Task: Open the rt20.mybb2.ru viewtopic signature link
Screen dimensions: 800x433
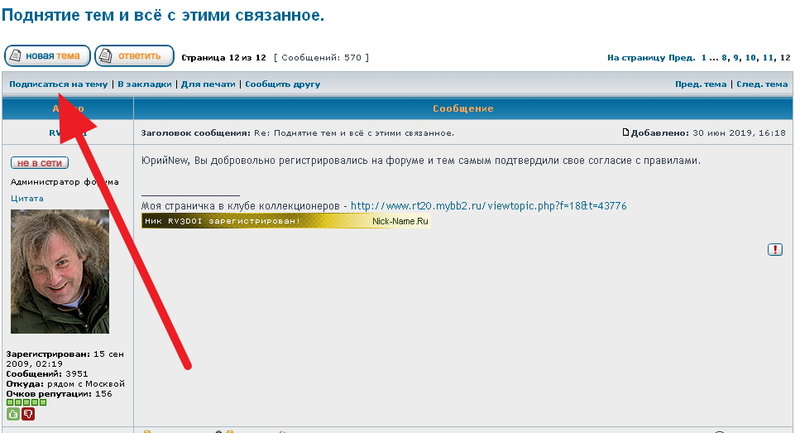Action: [x=489, y=206]
